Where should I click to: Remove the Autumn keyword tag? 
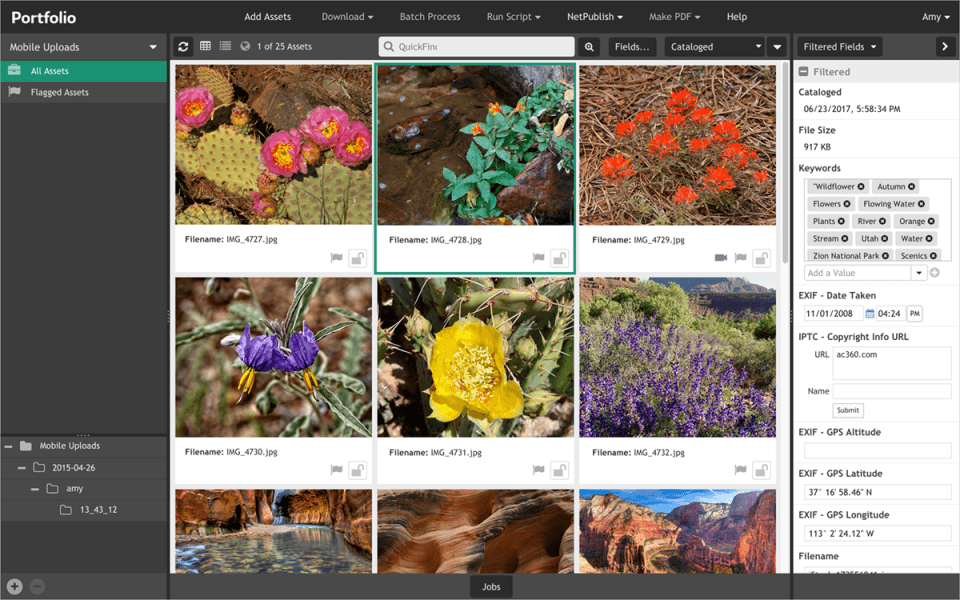pyautogui.click(x=912, y=187)
